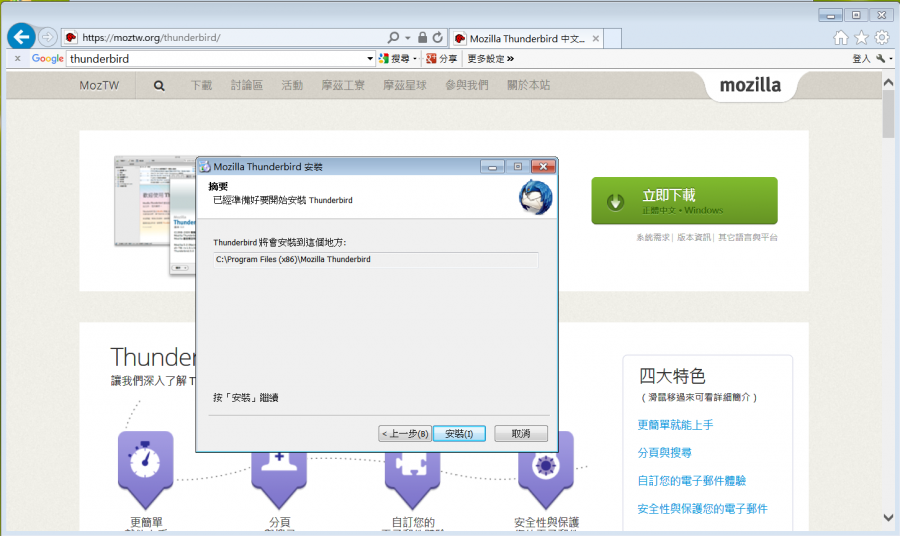
Task: Click the Thunderbird logo in installer dialog
Action: (535, 198)
